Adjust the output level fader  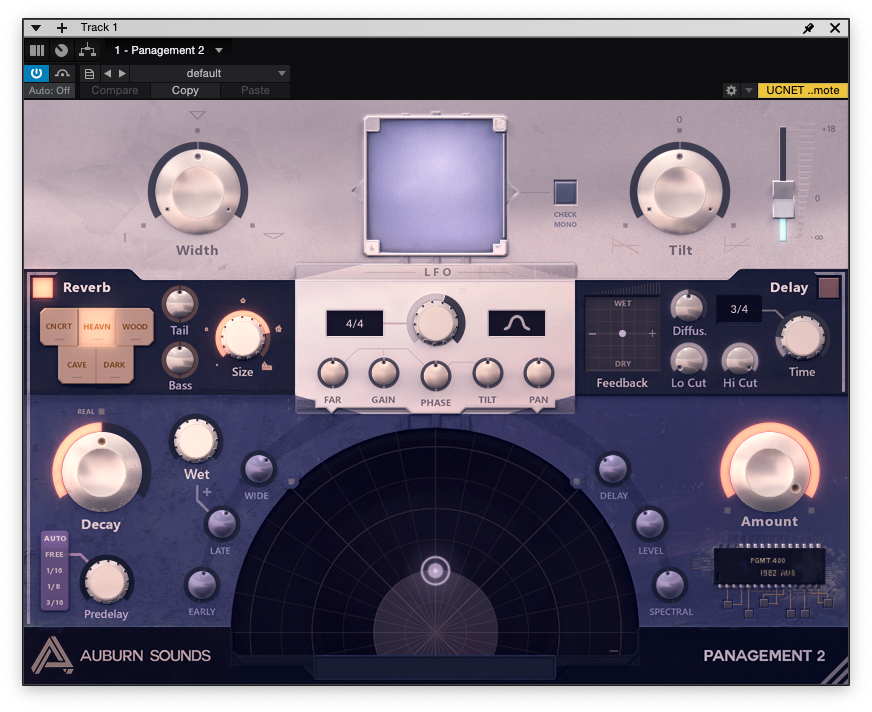[783, 199]
